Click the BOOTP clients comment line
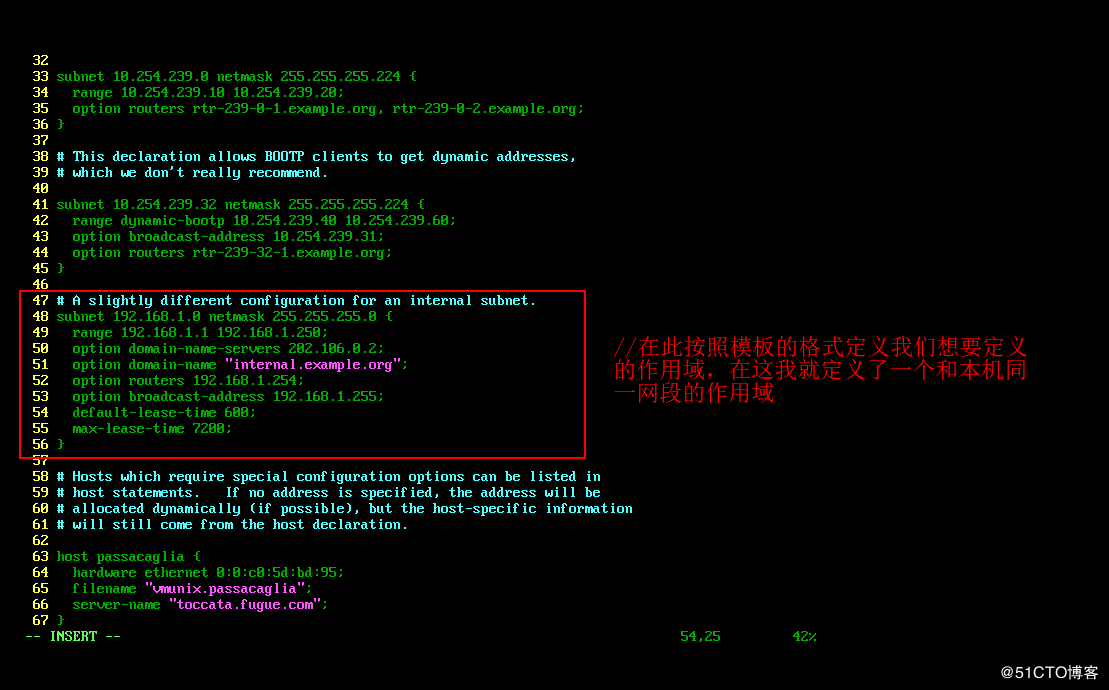This screenshot has height=690, width=1109. (x=316, y=157)
